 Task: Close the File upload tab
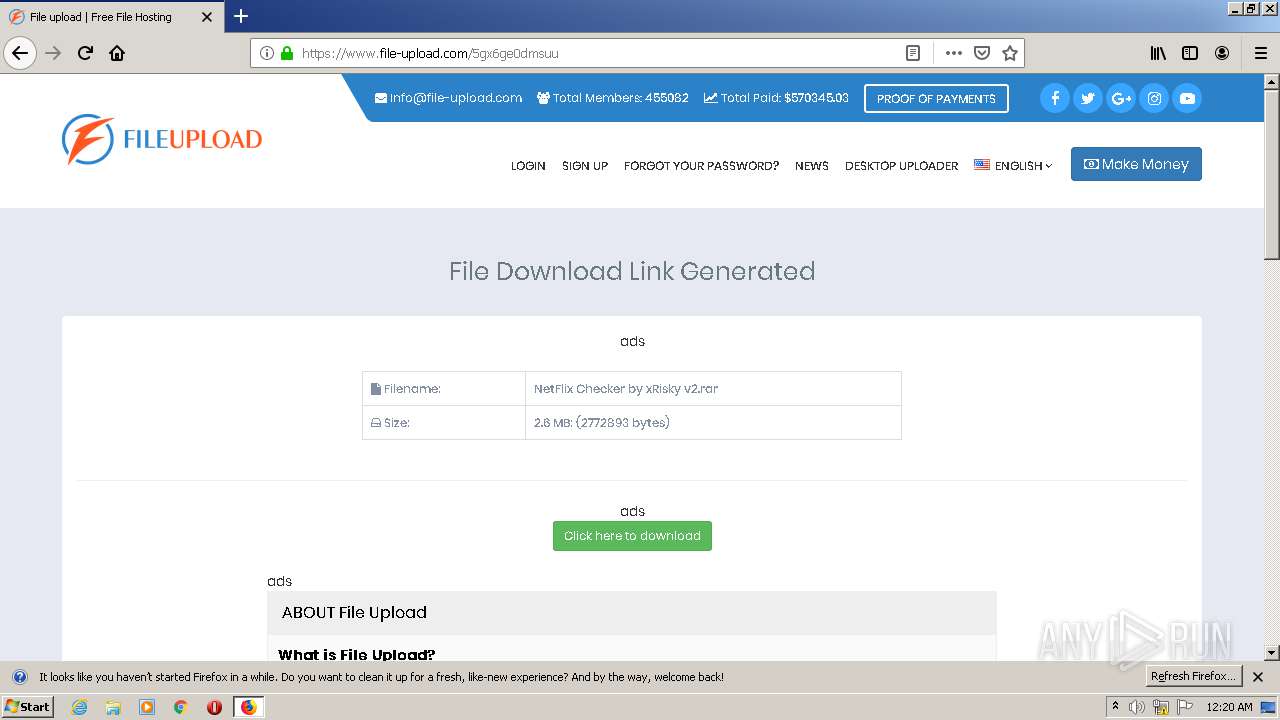click(207, 17)
